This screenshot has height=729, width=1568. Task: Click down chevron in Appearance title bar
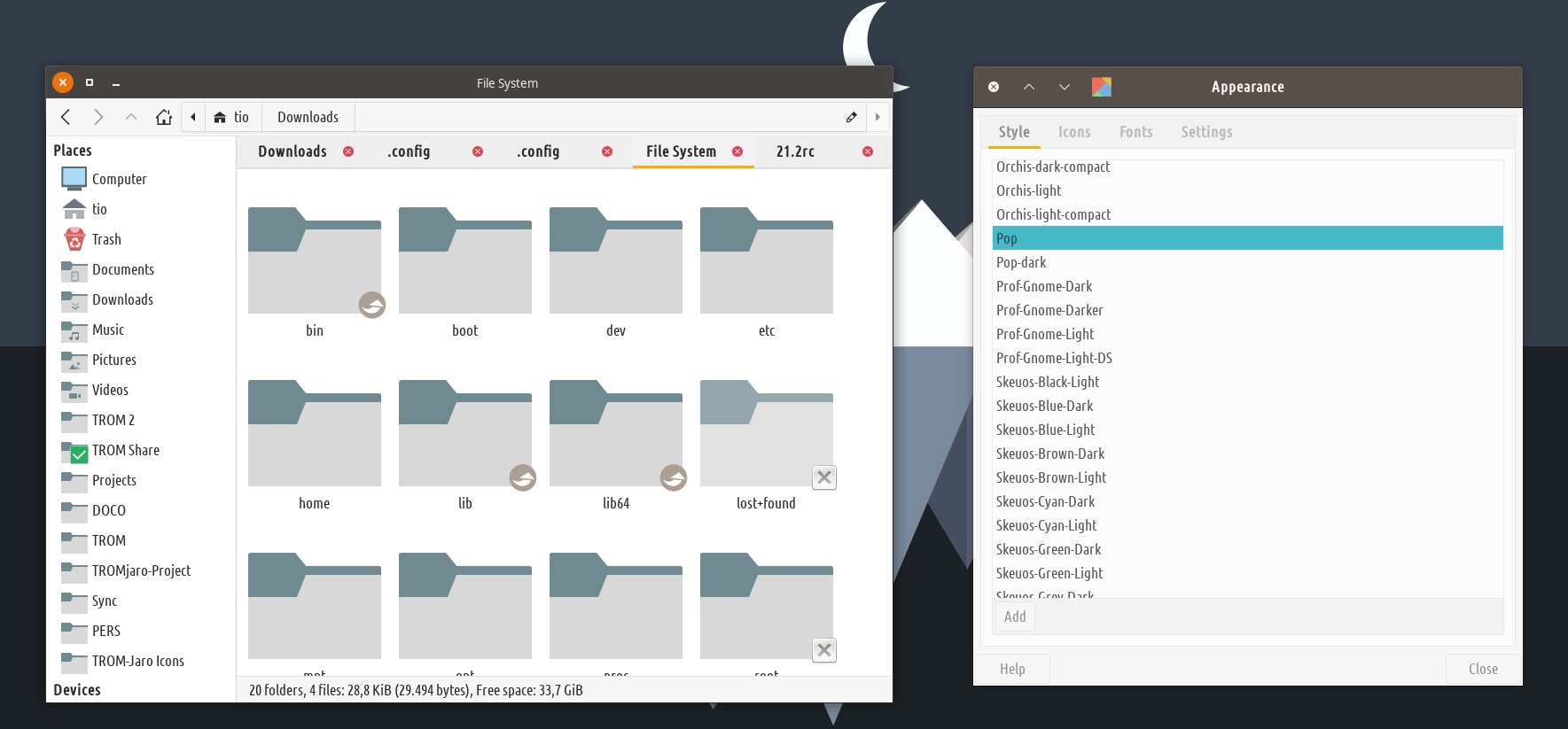(1065, 87)
